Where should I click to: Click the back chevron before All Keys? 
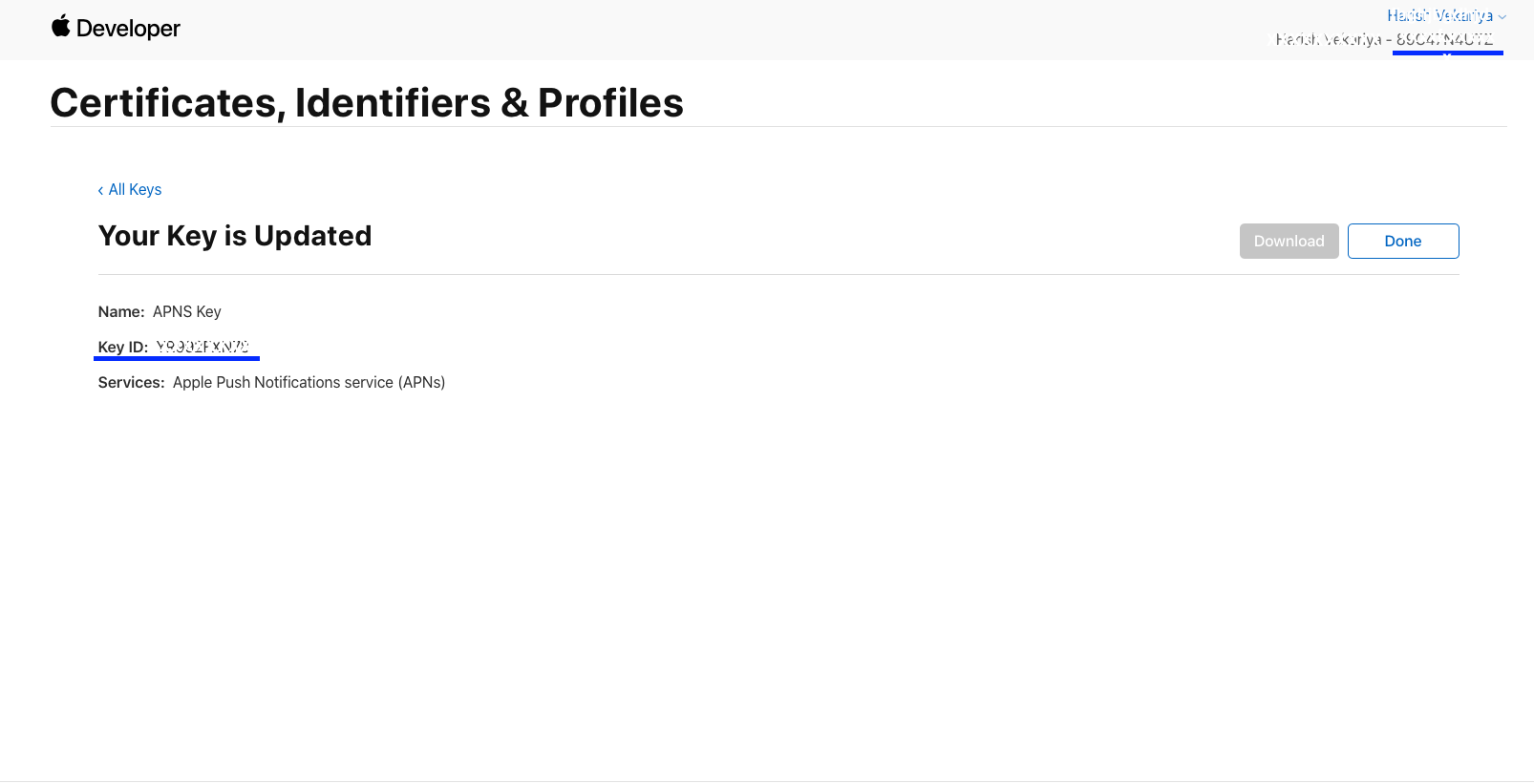pyautogui.click(x=100, y=191)
